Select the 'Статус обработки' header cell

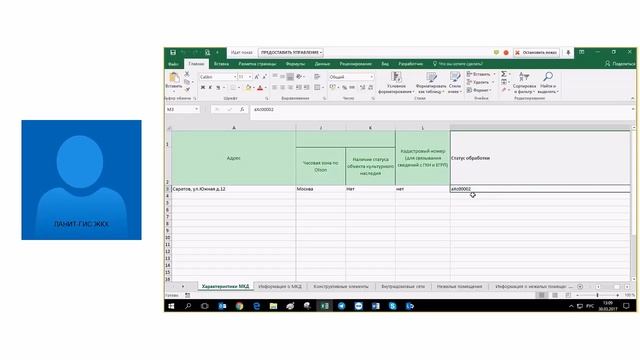[540, 158]
